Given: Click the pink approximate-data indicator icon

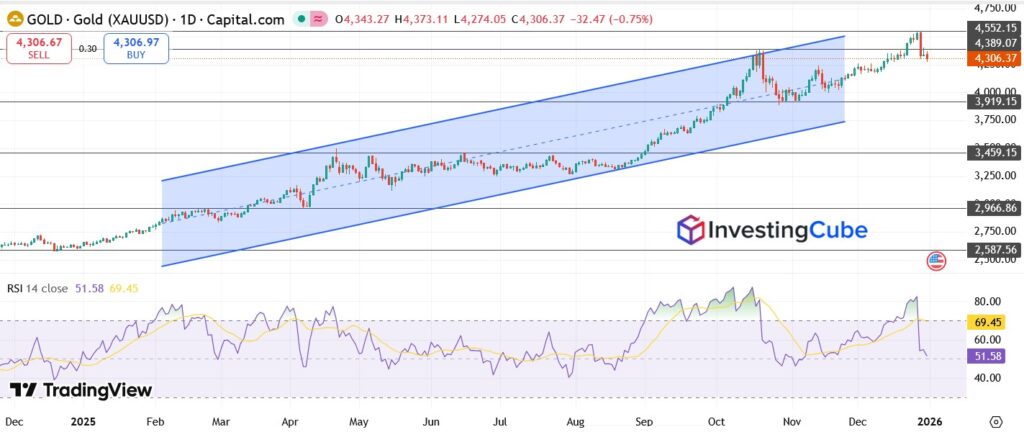Looking at the screenshot, I should (318, 20).
